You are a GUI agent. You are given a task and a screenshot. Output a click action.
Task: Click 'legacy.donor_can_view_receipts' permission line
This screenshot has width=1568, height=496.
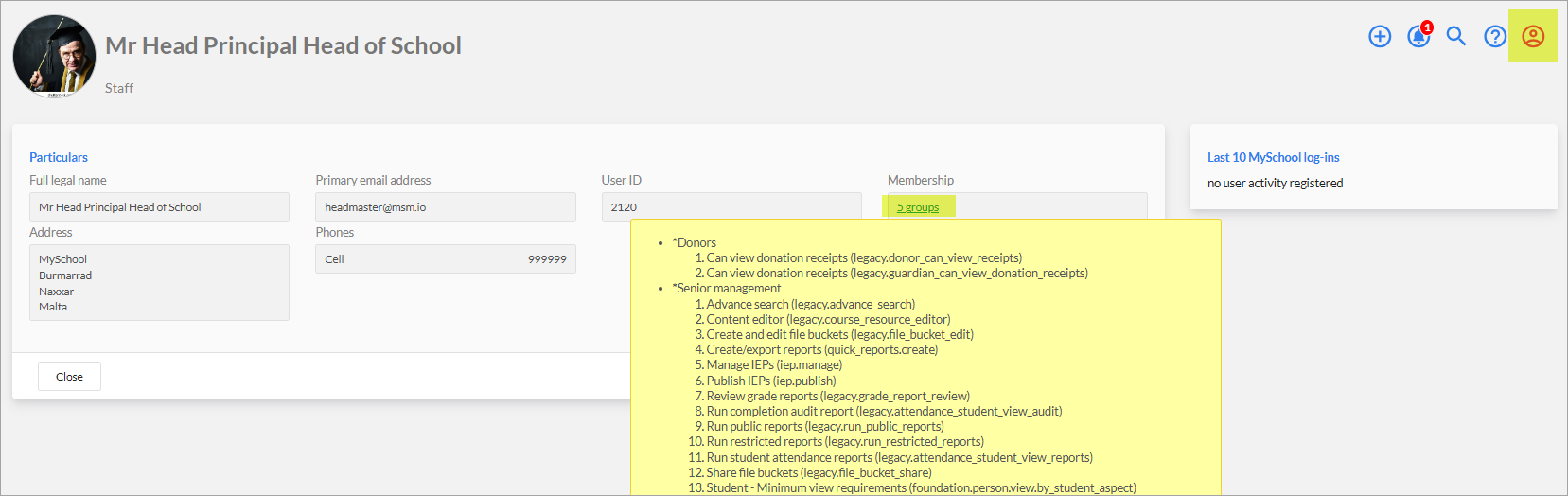pos(864,257)
